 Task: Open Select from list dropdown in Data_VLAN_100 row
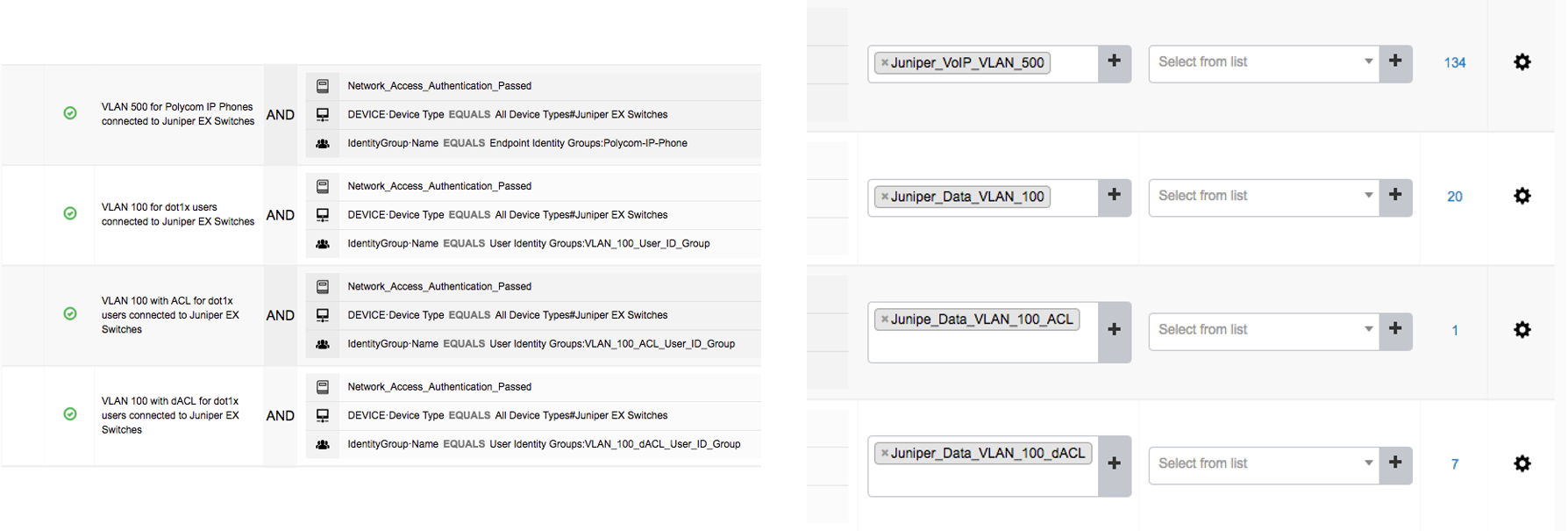point(1264,196)
